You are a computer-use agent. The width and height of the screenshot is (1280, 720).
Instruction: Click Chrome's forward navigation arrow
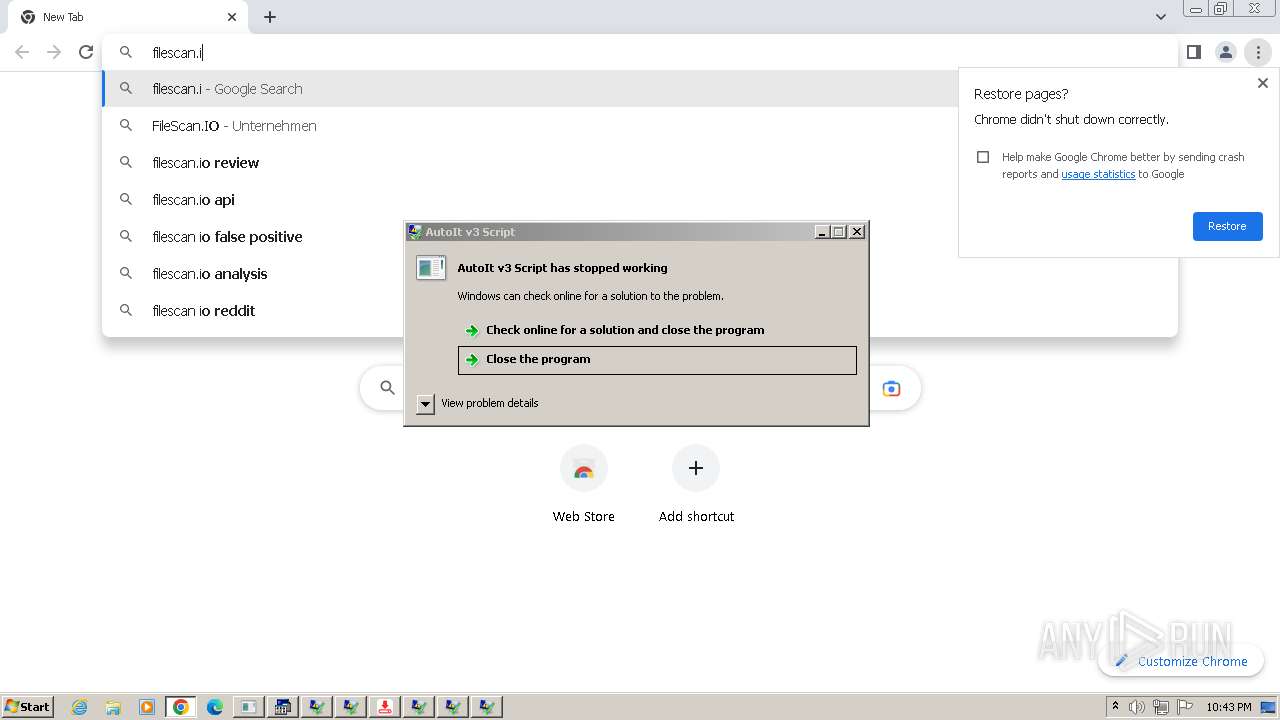[x=54, y=52]
